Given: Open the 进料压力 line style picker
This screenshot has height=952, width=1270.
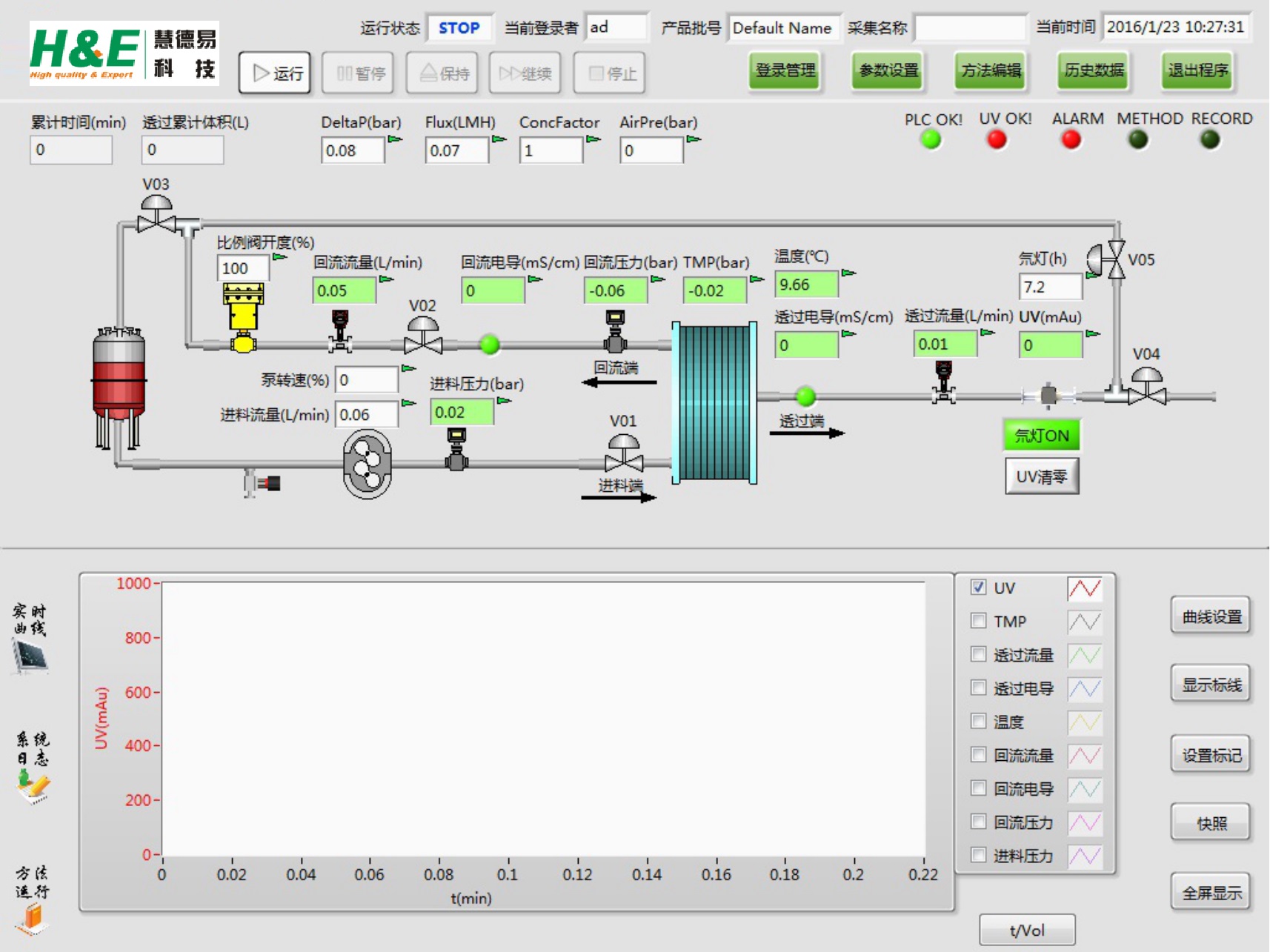Looking at the screenshot, I should coord(1085,856).
